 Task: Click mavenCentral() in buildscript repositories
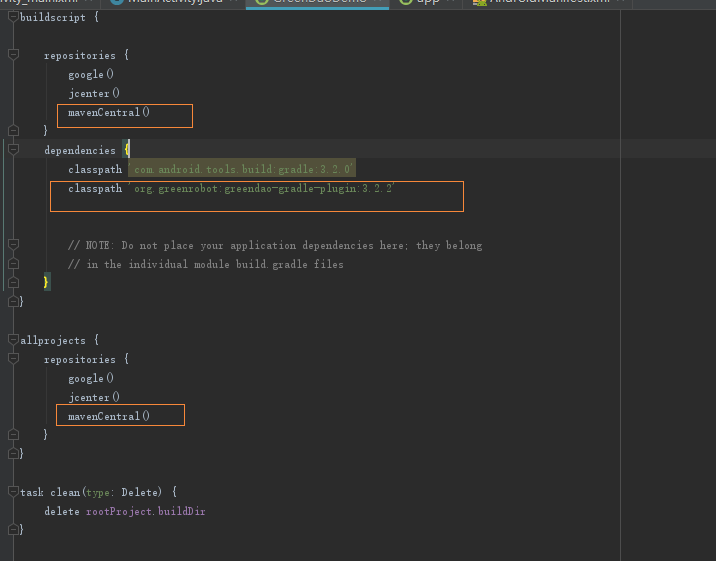(x=109, y=112)
